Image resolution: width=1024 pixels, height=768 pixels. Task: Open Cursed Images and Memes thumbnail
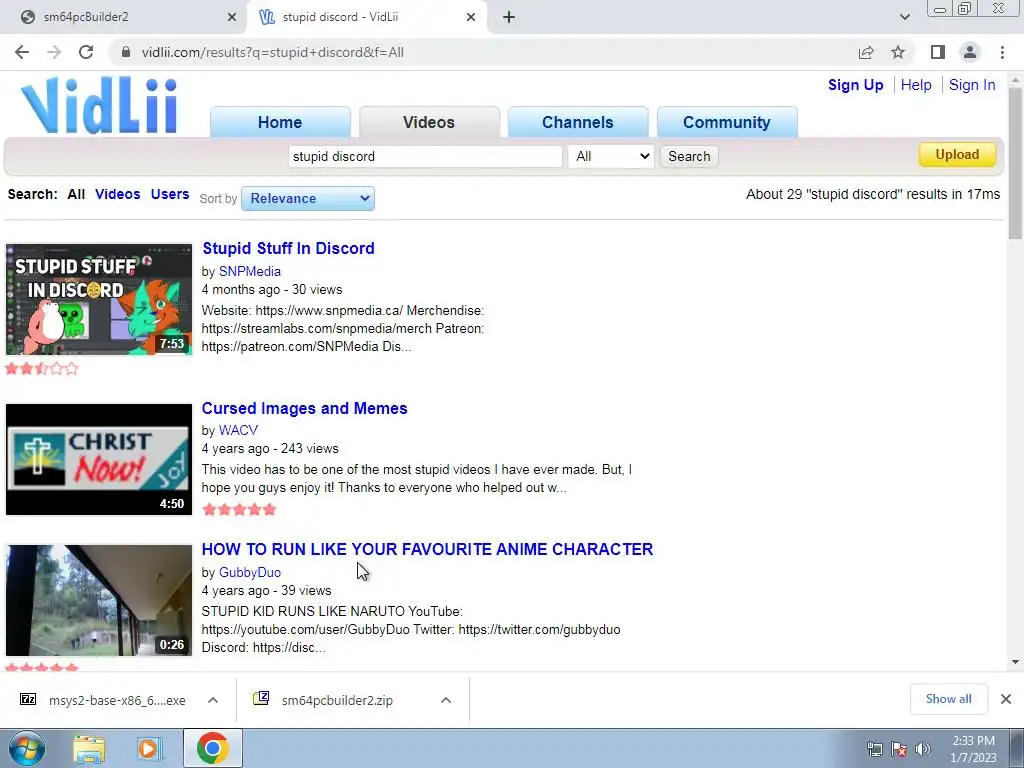[x=99, y=459]
